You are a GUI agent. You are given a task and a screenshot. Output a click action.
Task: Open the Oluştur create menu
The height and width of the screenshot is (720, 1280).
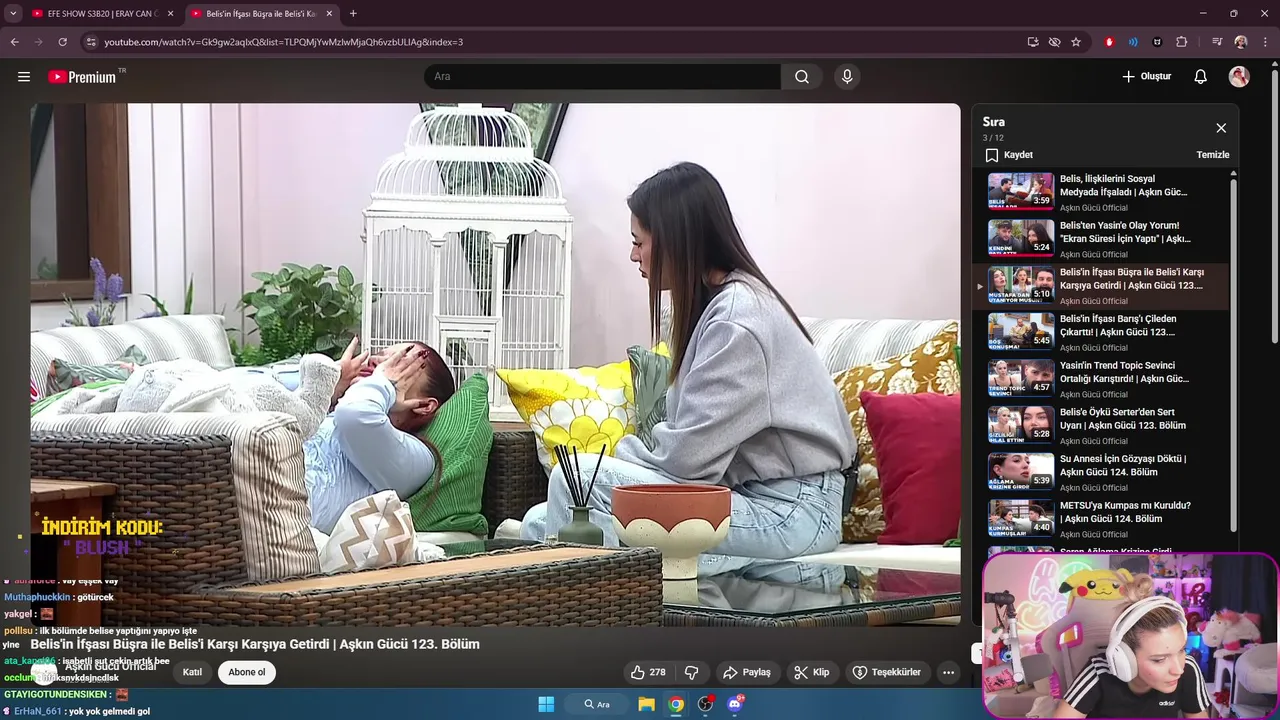coord(1146,77)
